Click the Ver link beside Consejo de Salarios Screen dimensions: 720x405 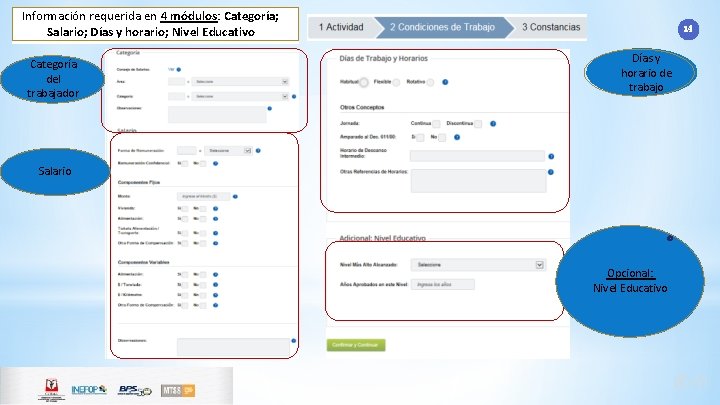(x=171, y=69)
